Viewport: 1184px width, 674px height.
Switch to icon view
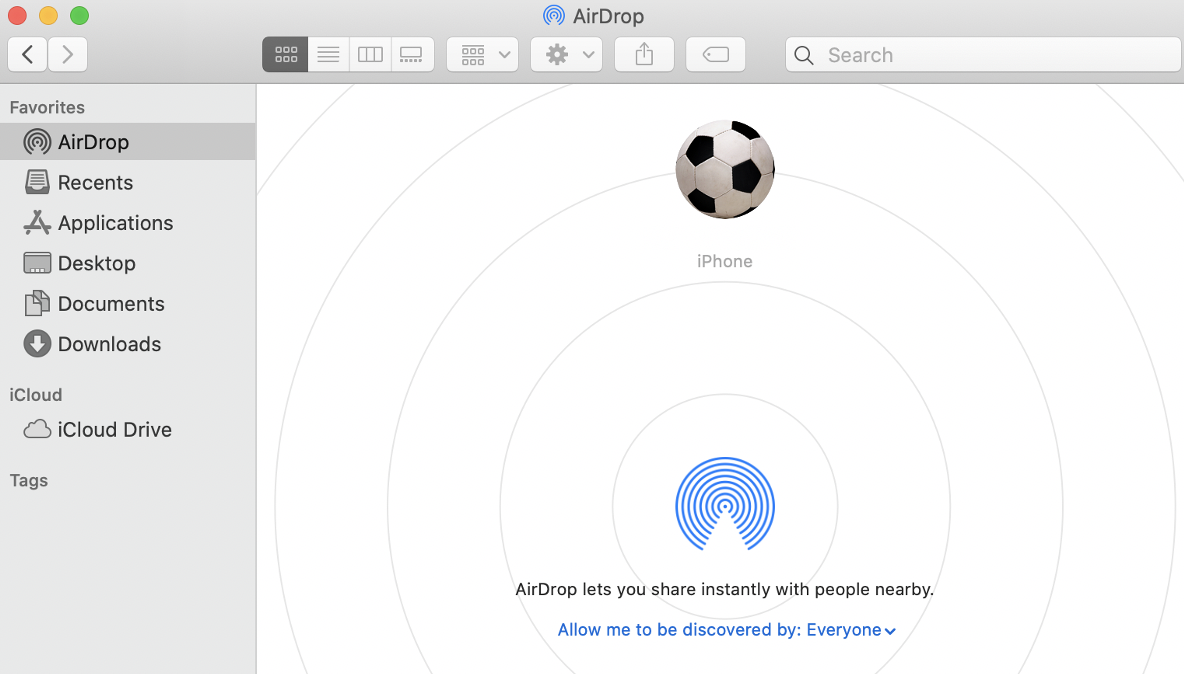(285, 54)
